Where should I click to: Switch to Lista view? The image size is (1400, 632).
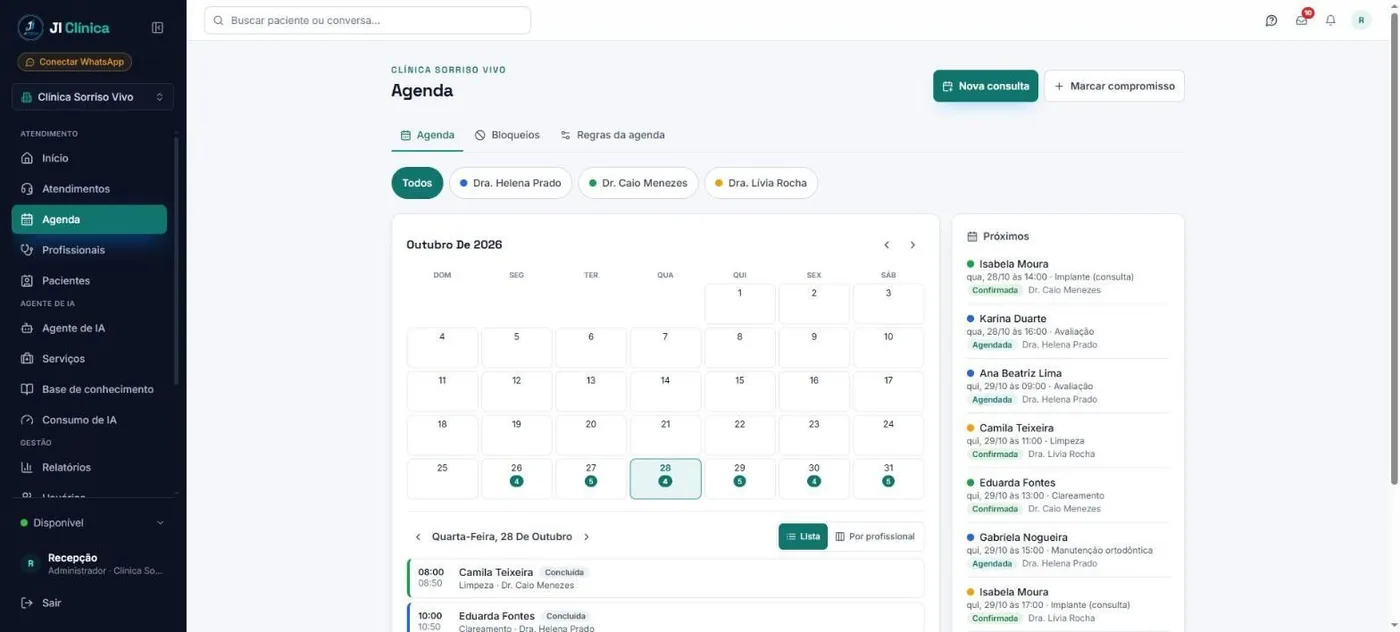[803, 537]
